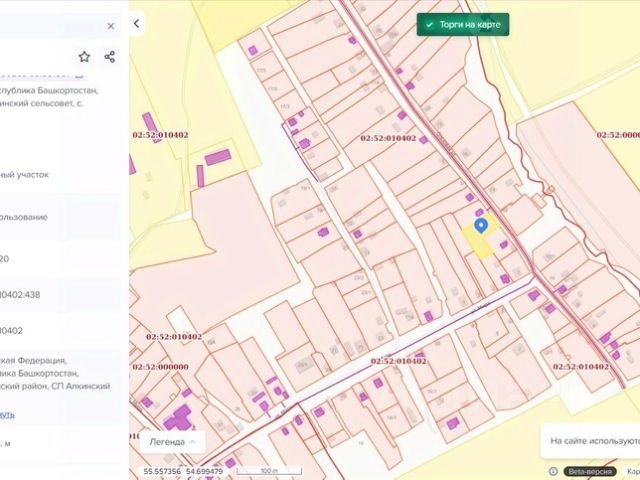Click the 'Beta-версия' badge
Image resolution: width=640 pixels, height=480 pixels.
[x=590, y=471]
